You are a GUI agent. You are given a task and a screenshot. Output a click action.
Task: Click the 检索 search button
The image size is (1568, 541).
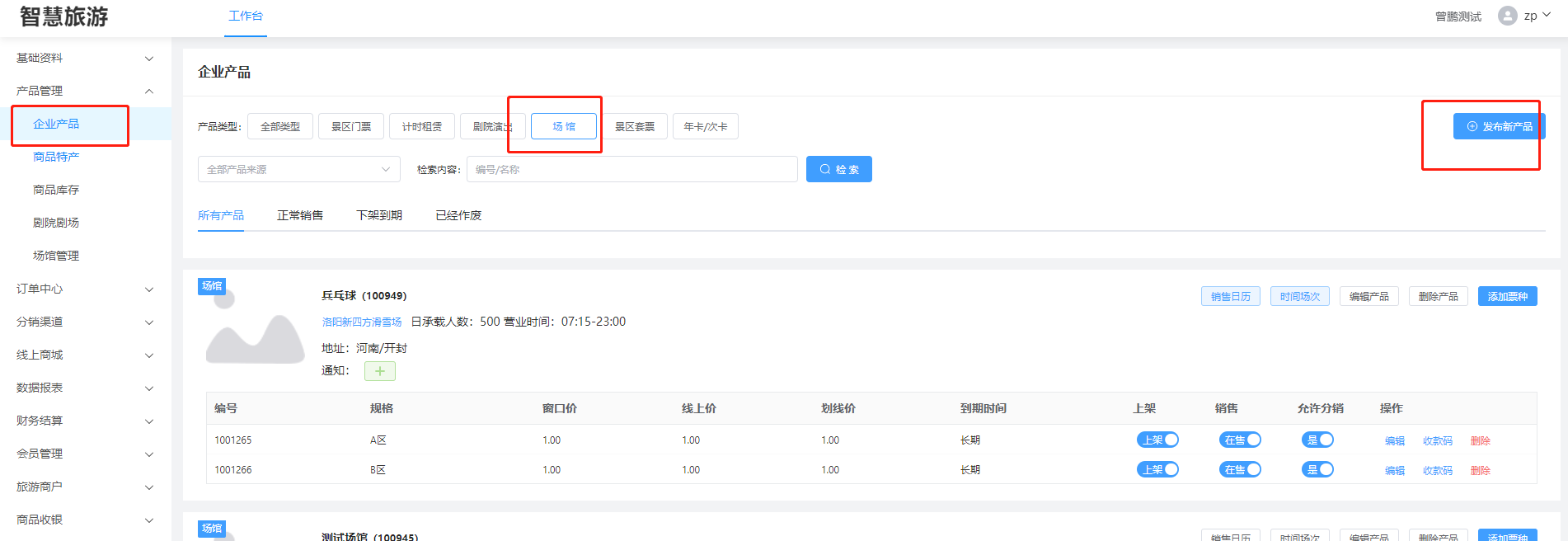click(x=838, y=169)
